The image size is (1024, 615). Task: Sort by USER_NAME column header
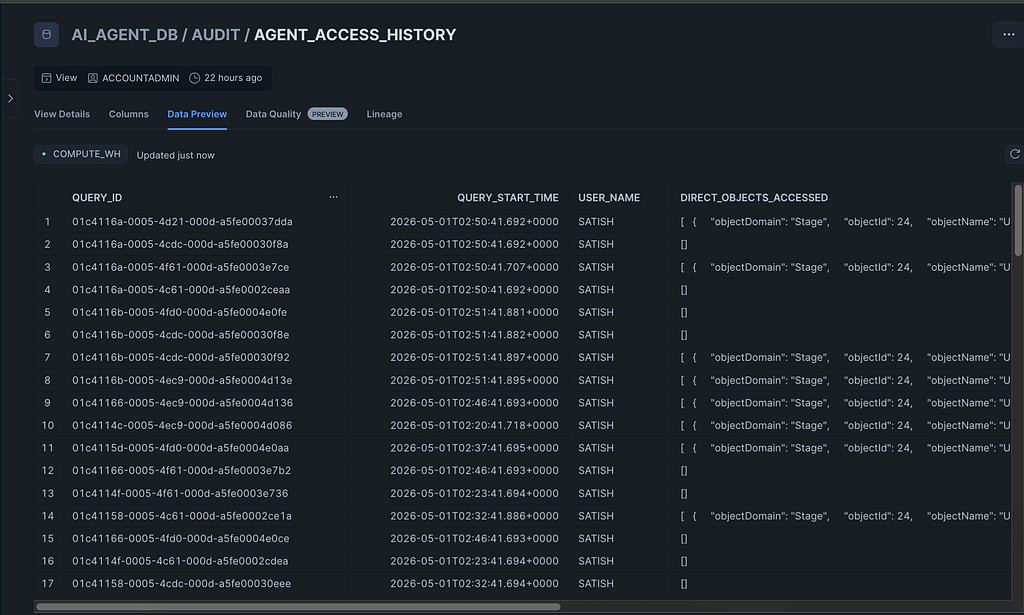pyautogui.click(x=609, y=197)
